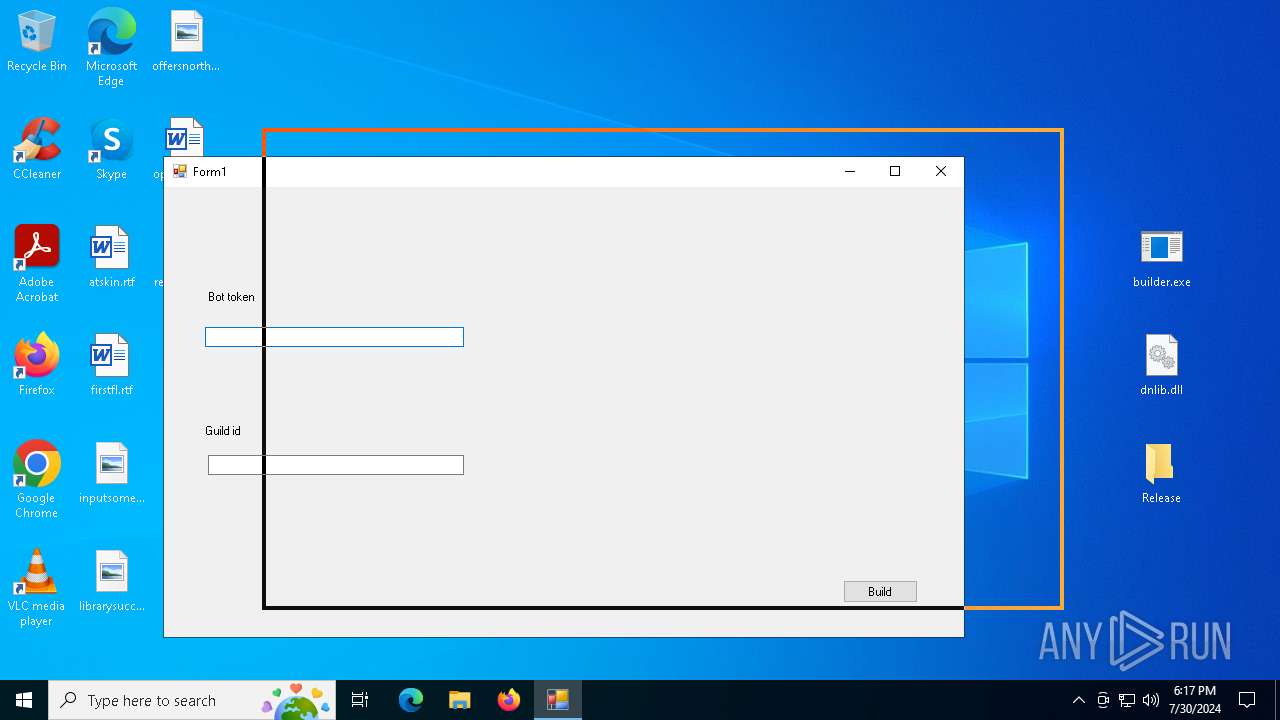Open Firefox from the taskbar
This screenshot has width=1280, height=720.
[x=509, y=700]
